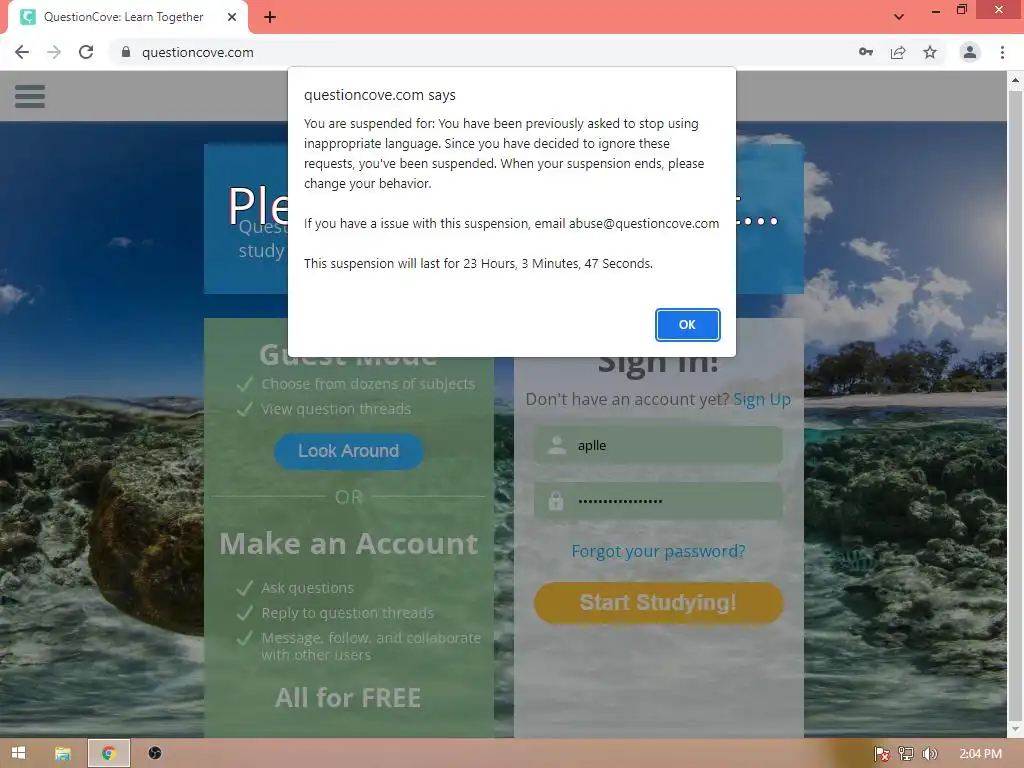Image resolution: width=1024 pixels, height=768 pixels.
Task: Click the 'Ask questions' checklist item
Action: tap(308, 588)
